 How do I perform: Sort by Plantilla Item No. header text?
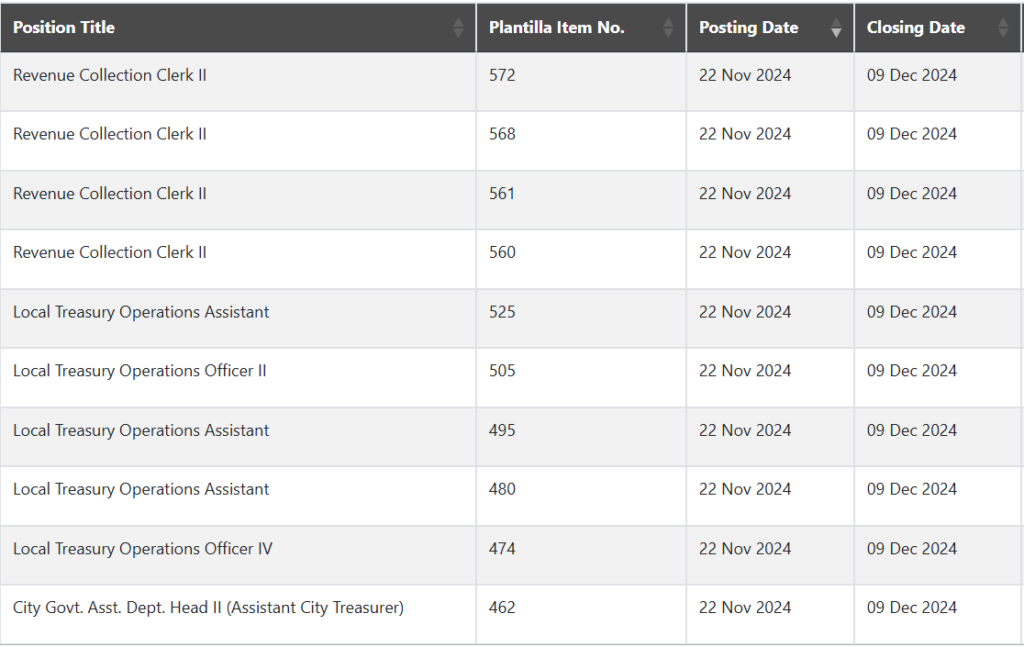557,28
